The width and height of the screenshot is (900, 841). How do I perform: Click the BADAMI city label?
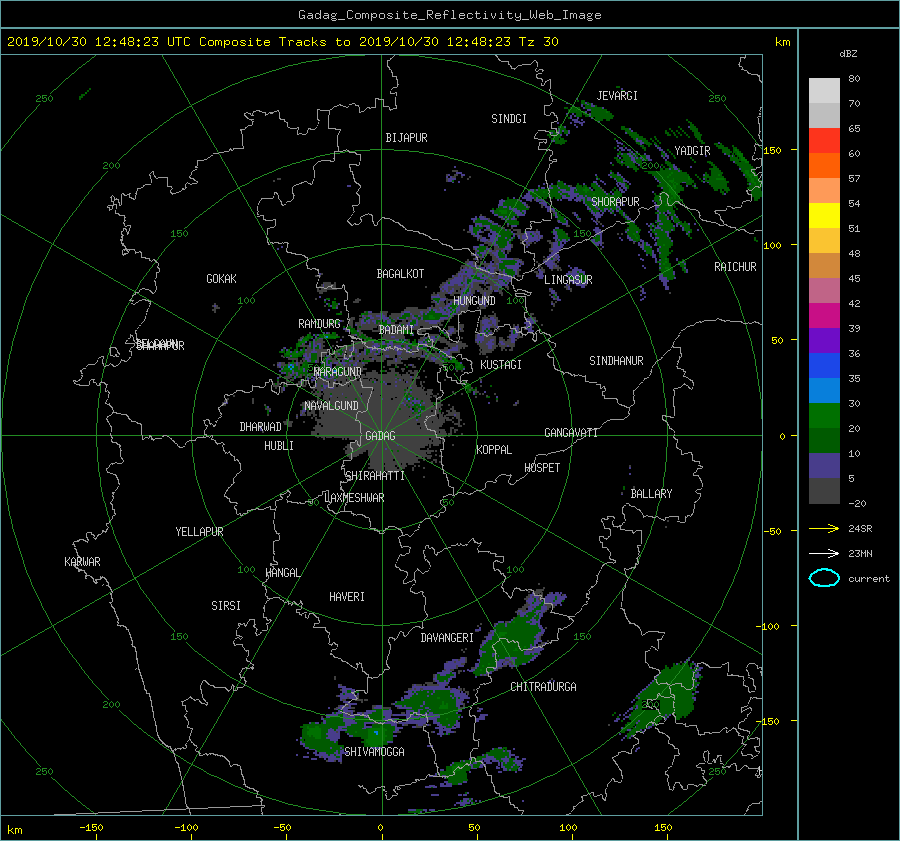click(x=396, y=330)
